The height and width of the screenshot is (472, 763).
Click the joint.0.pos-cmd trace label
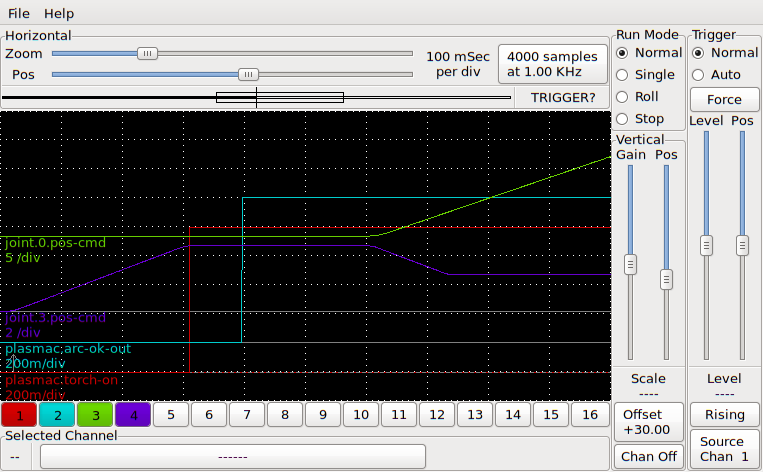click(x=55, y=242)
